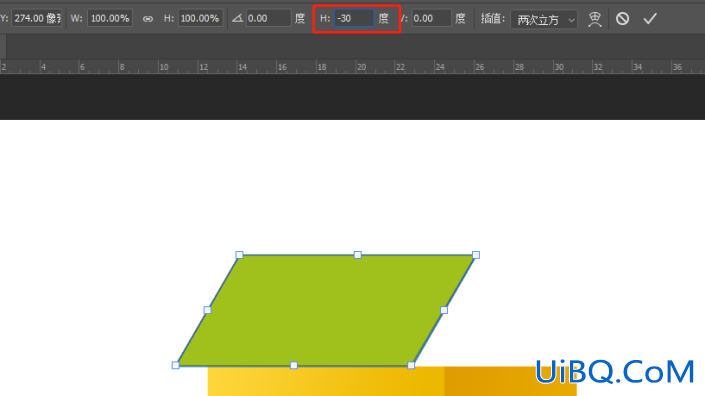Click the middle-right transform handle
Image resolution: width=705 pixels, height=396 pixels.
pos(444,310)
